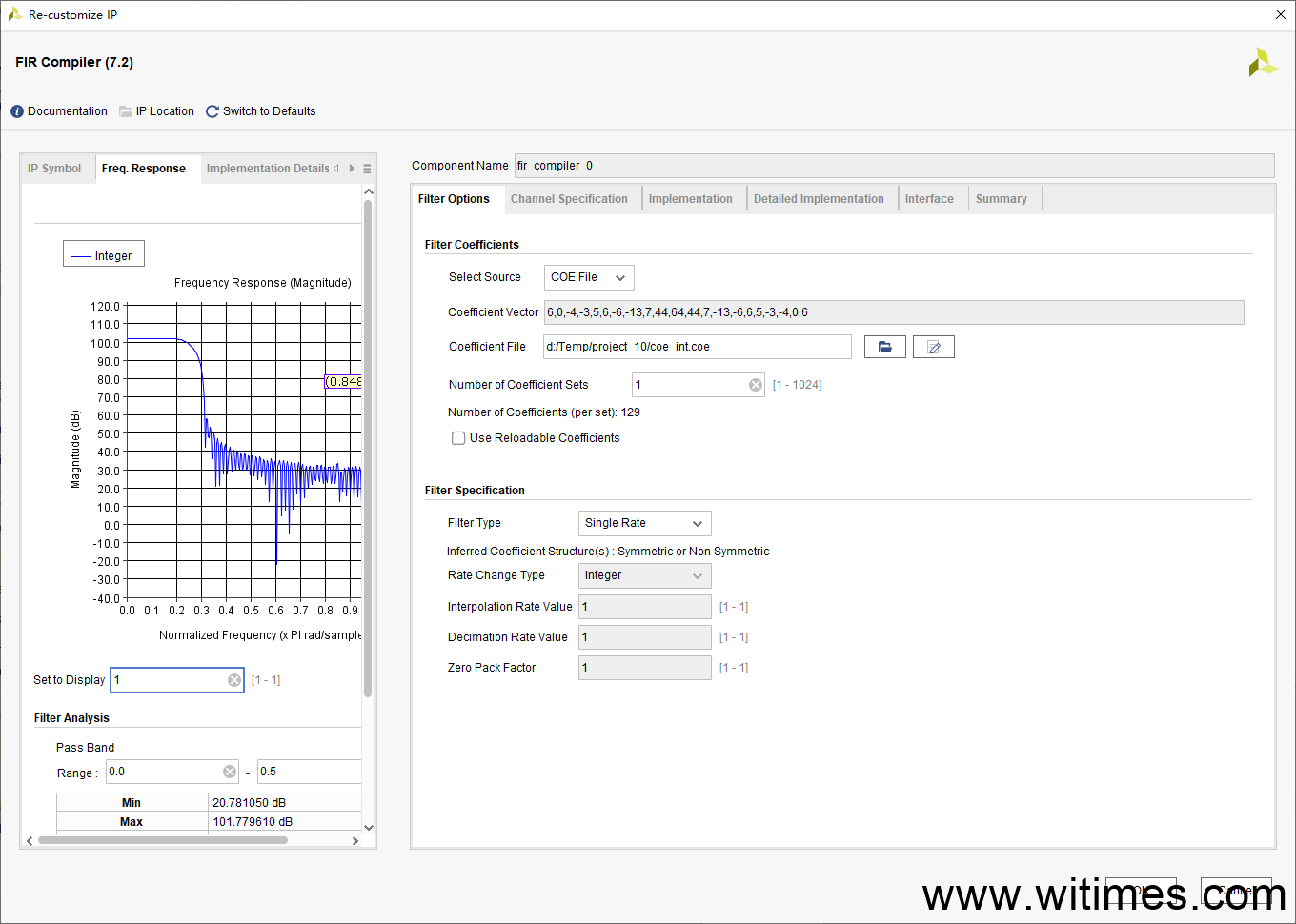Open the Detailed Implementation tab
This screenshot has width=1296, height=924.
pyautogui.click(x=819, y=199)
